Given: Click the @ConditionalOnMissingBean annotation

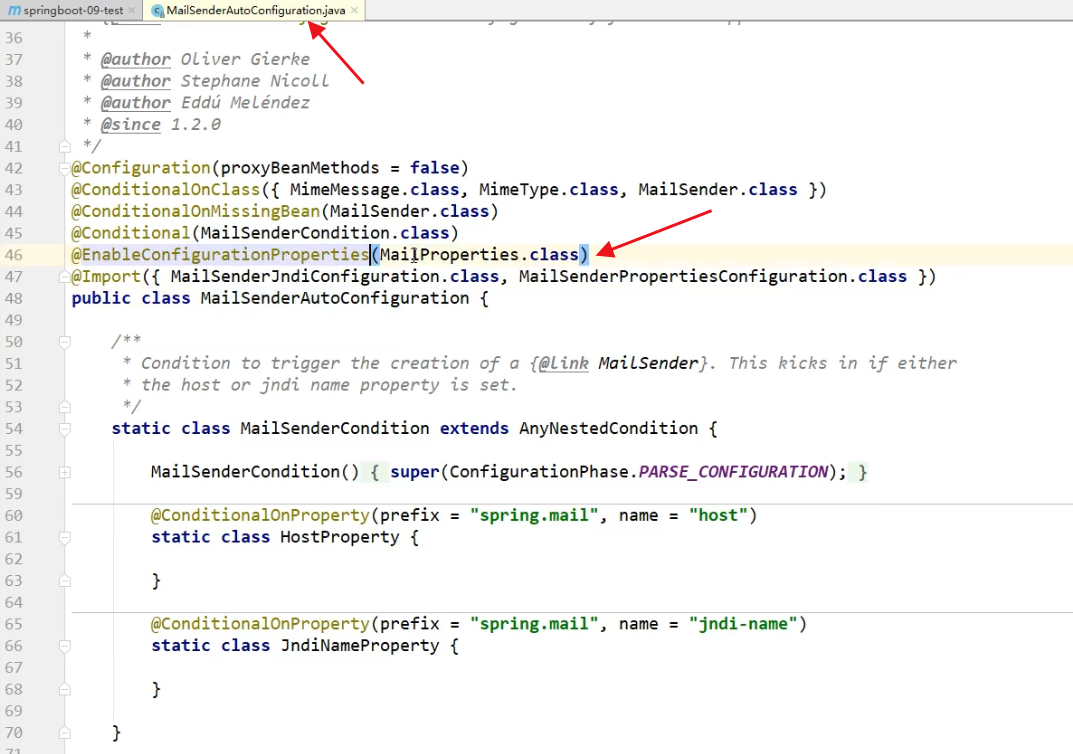Looking at the screenshot, I should coord(196,211).
